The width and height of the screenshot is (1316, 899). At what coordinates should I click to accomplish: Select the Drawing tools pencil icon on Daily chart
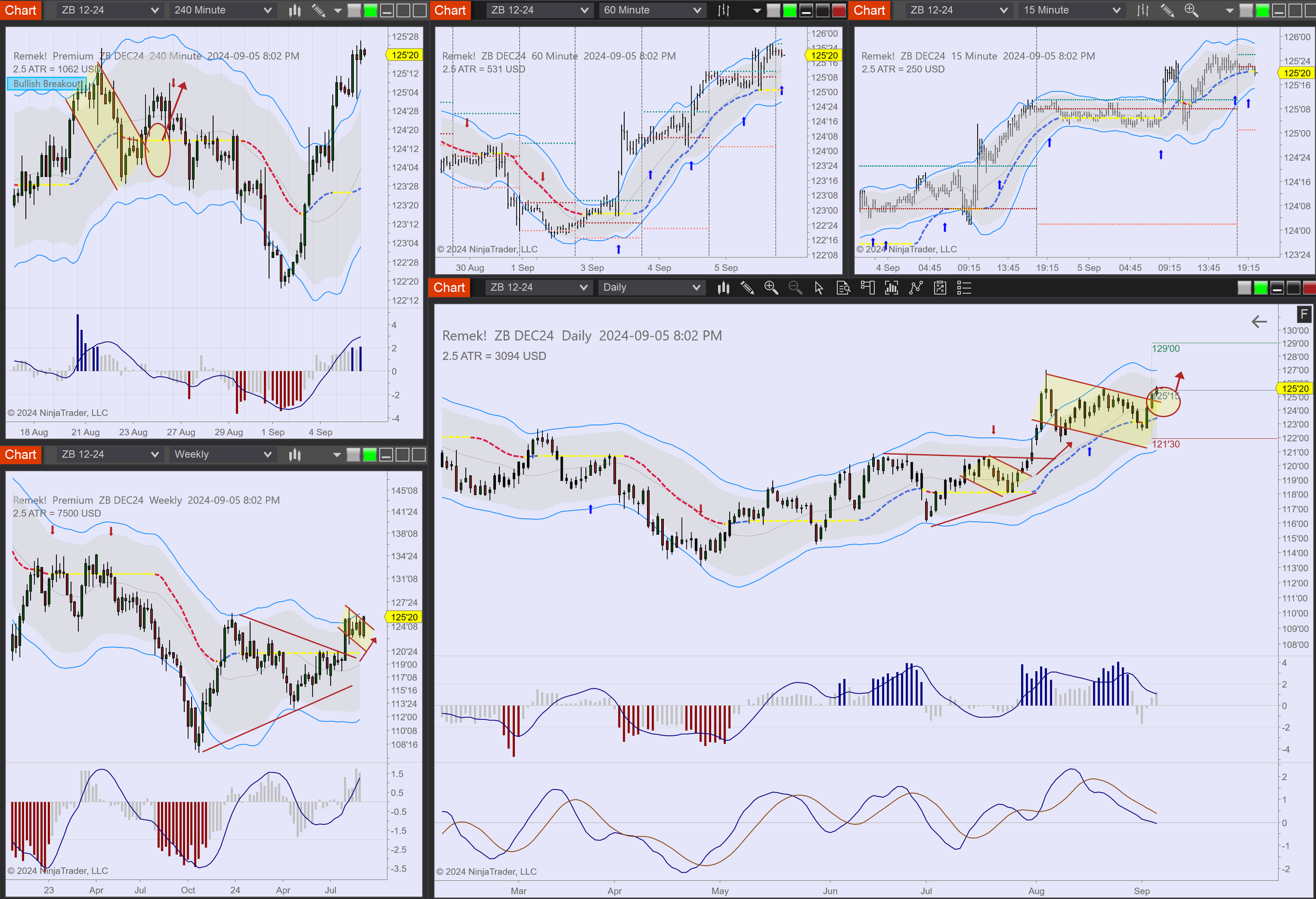(x=747, y=288)
